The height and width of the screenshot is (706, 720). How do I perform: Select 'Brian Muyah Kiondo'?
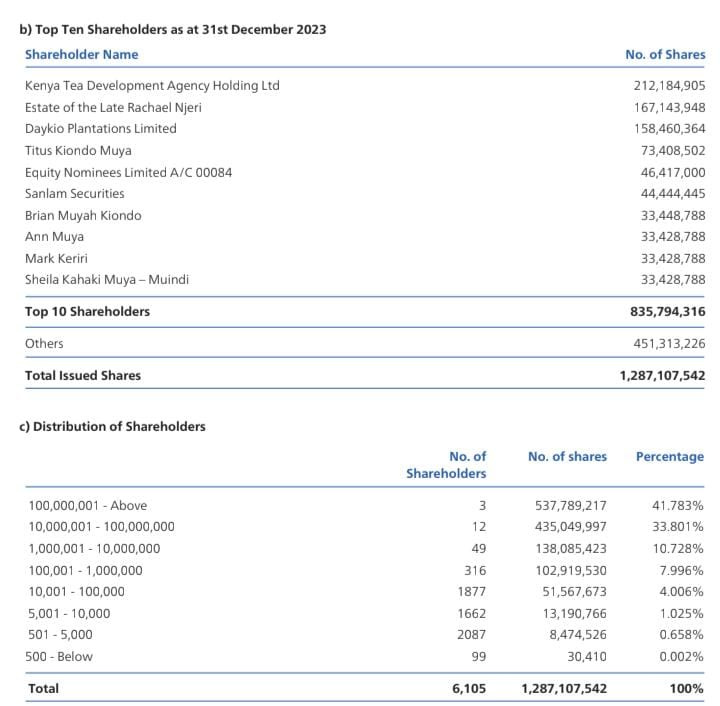point(83,216)
